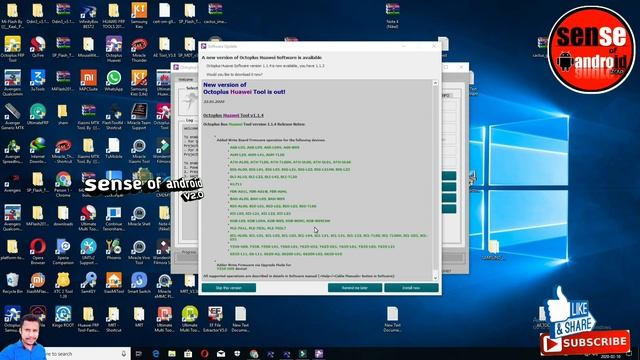Open the downloads folder on desktop
Image resolution: width=640 pixels, height=360 pixels.
coord(63,216)
